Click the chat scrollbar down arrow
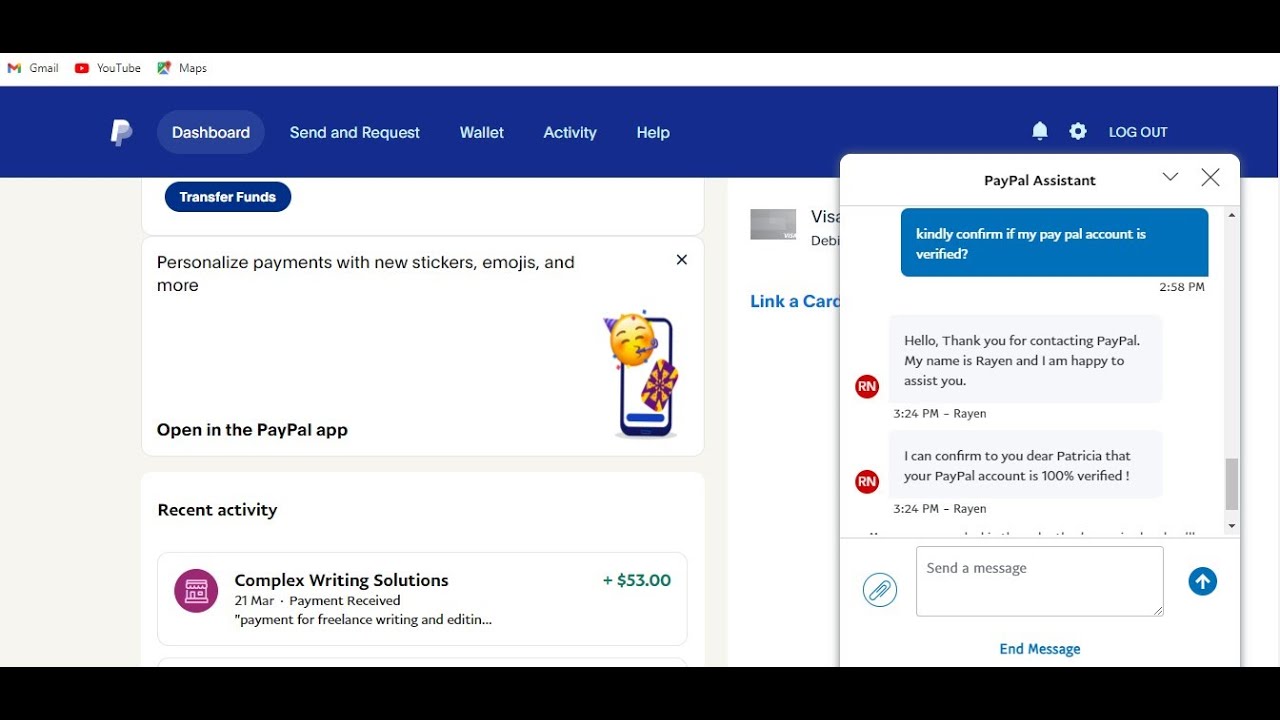Image resolution: width=1280 pixels, height=720 pixels. tap(1232, 526)
